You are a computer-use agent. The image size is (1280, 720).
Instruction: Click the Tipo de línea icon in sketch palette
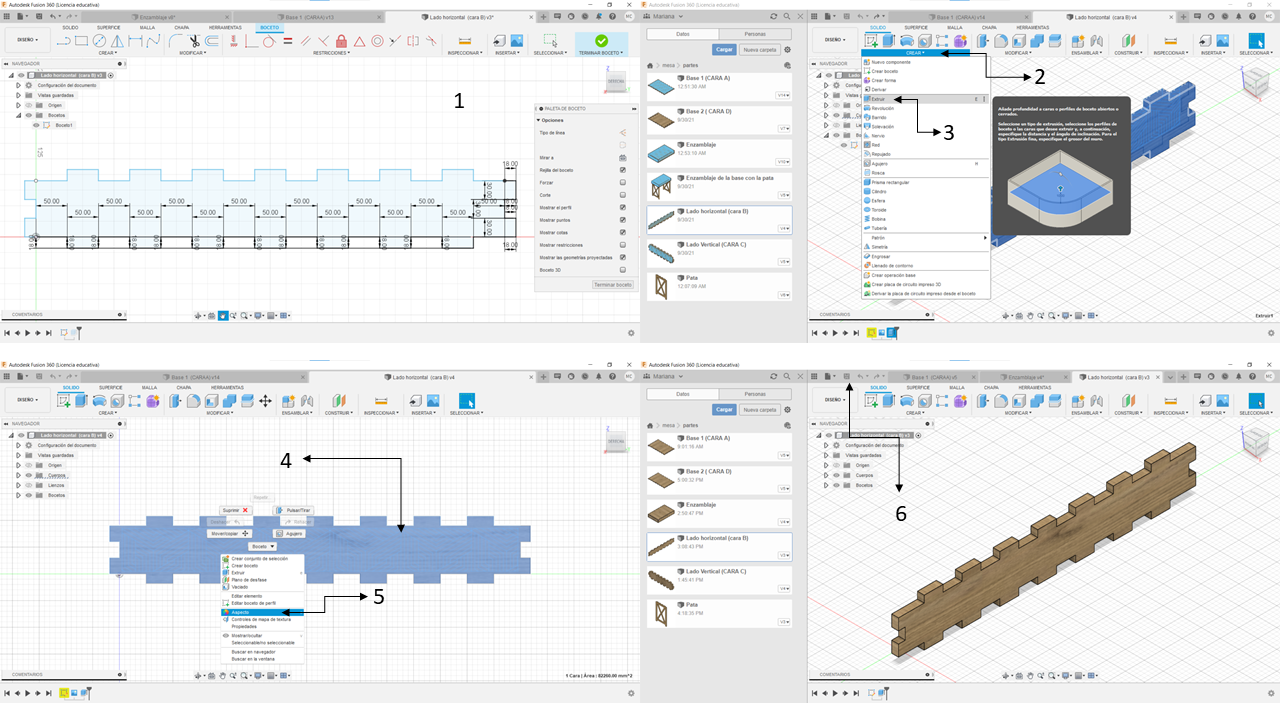point(623,132)
